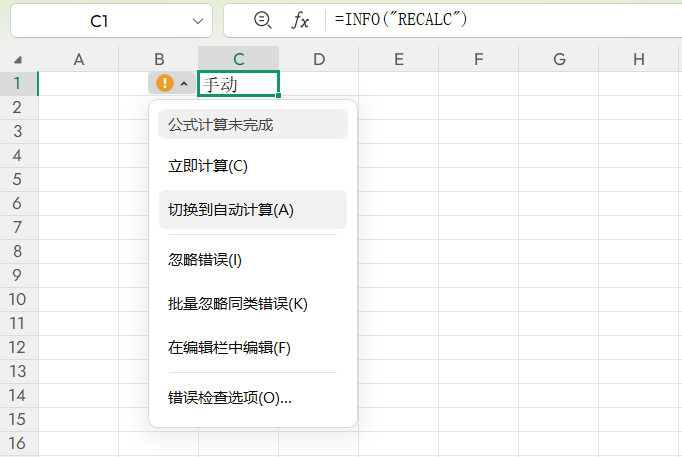Select 批量忽略同类错误(K) option
This screenshot has height=457, width=682.
coord(253,304)
